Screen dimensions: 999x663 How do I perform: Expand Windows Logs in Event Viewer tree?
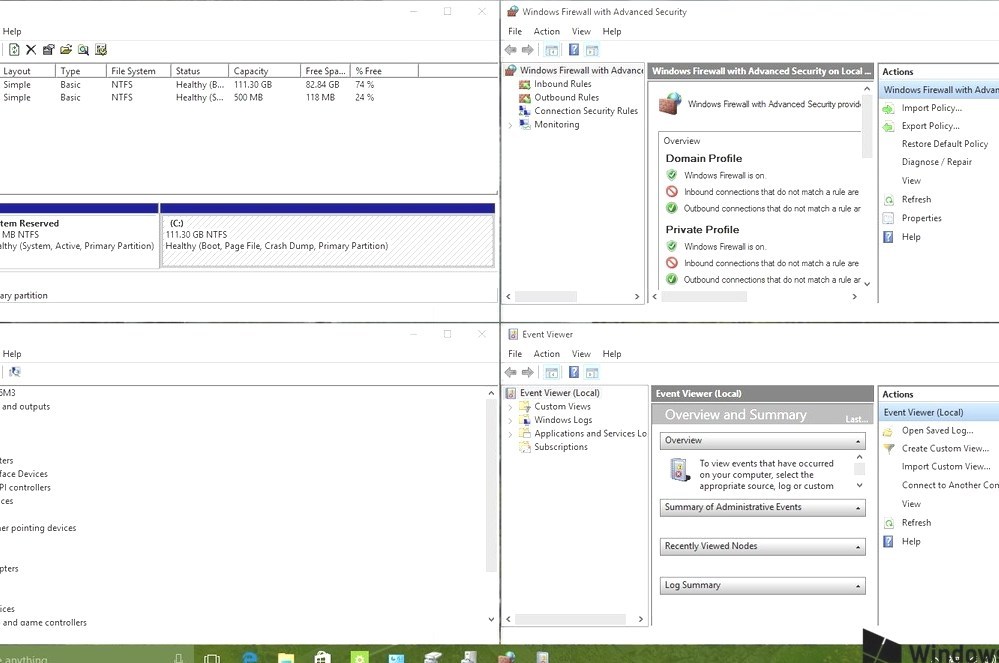[x=510, y=420]
